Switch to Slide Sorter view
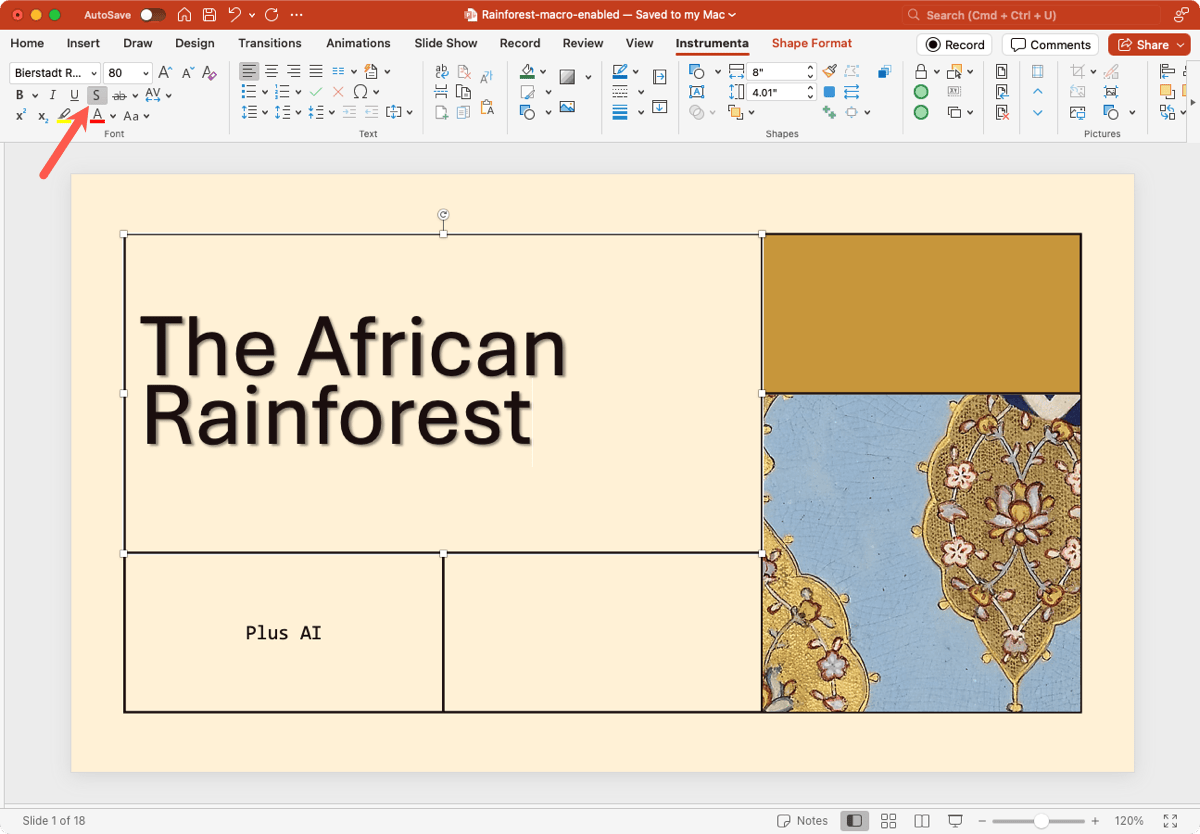Screen dimensions: 1200x834 pos(888,821)
